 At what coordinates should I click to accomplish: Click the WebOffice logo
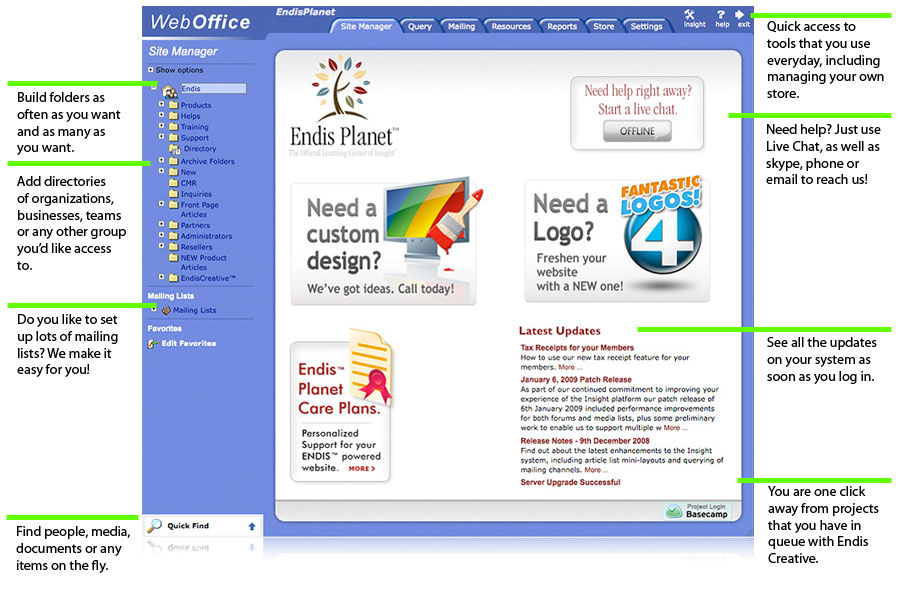(200, 22)
